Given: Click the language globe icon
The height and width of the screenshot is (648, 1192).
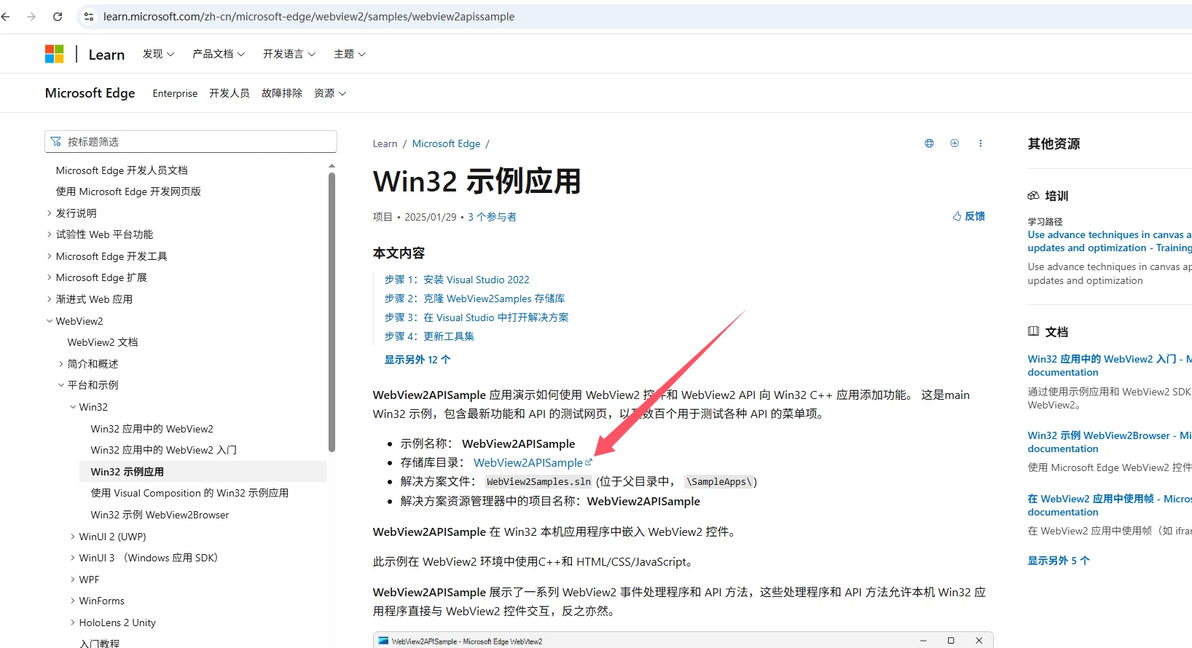Looking at the screenshot, I should pyautogui.click(x=929, y=143).
